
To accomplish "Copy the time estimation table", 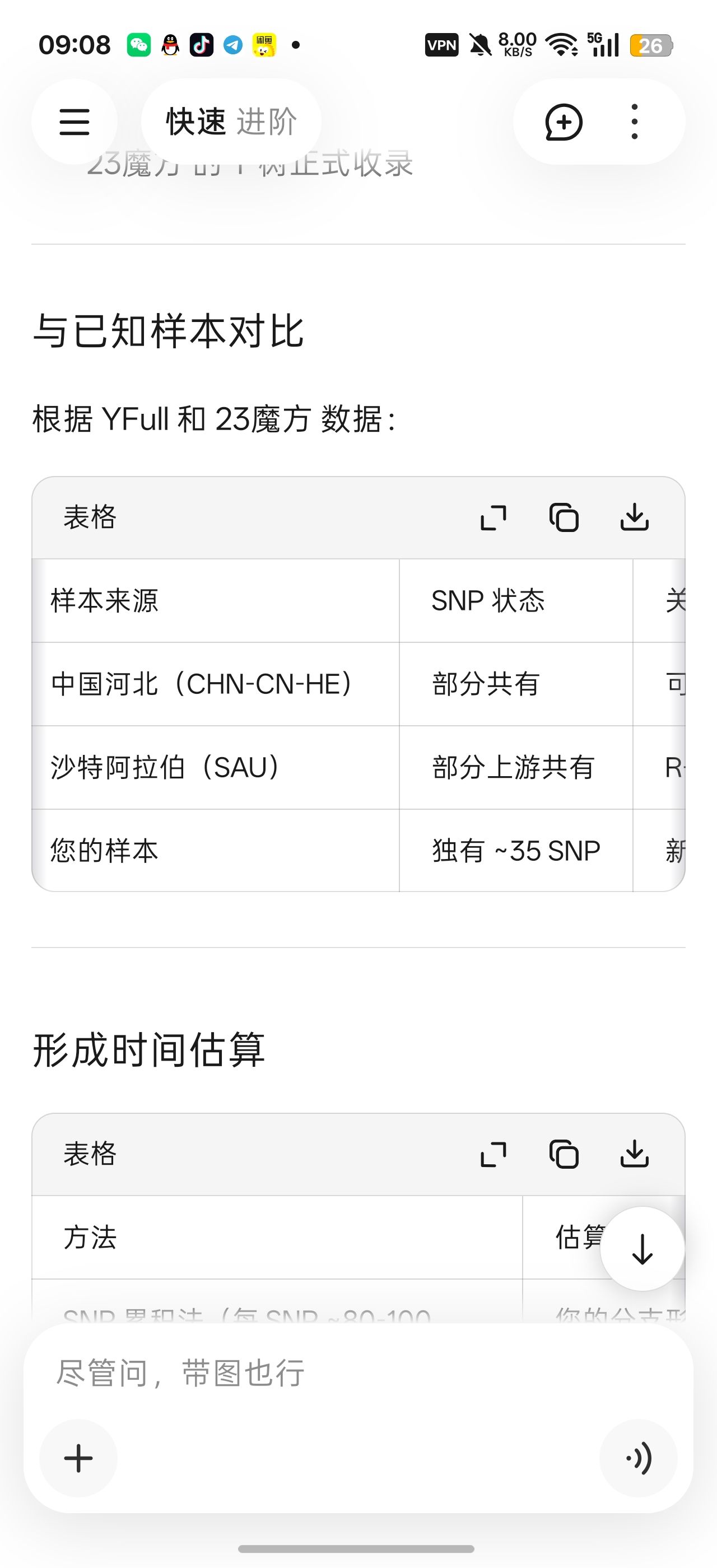I will click(564, 1155).
